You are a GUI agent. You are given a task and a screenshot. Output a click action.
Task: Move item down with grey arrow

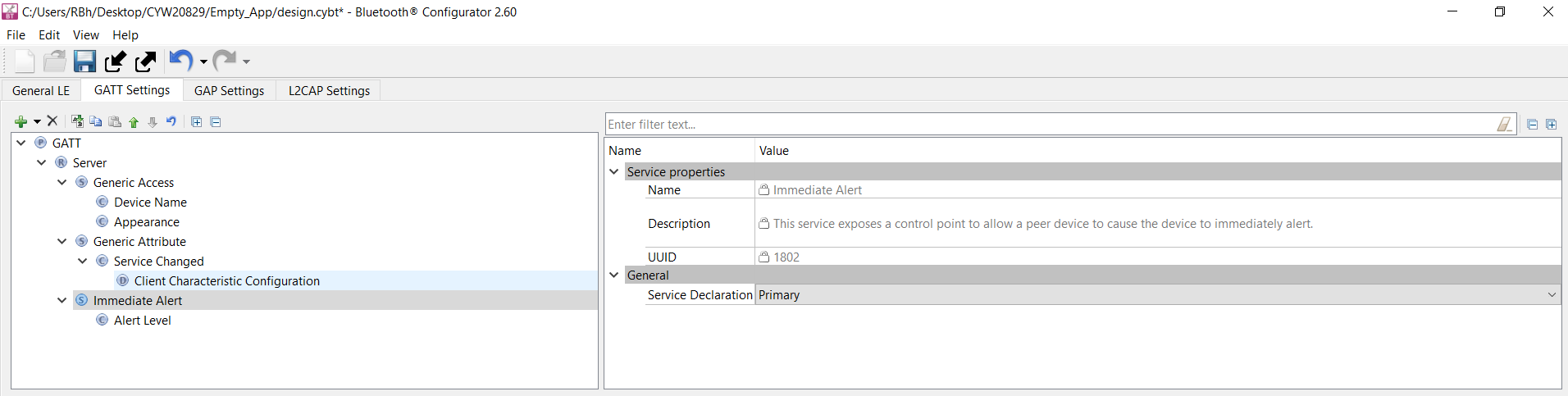pos(153,122)
